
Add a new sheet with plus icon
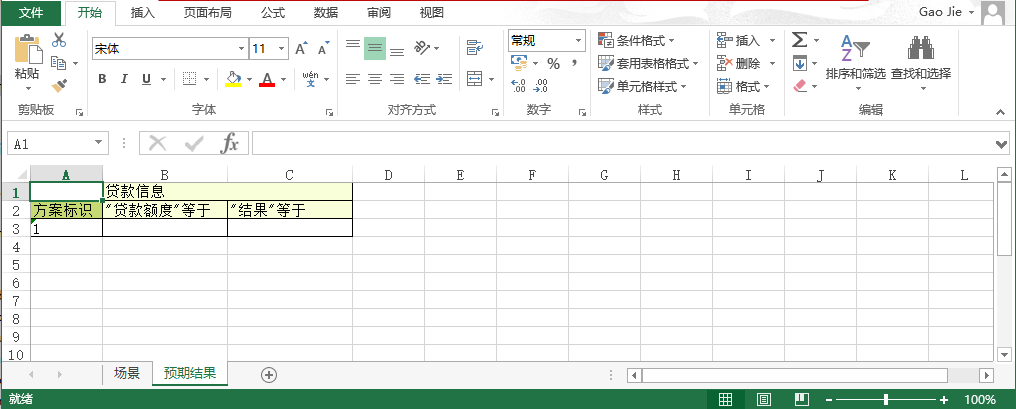pos(268,374)
